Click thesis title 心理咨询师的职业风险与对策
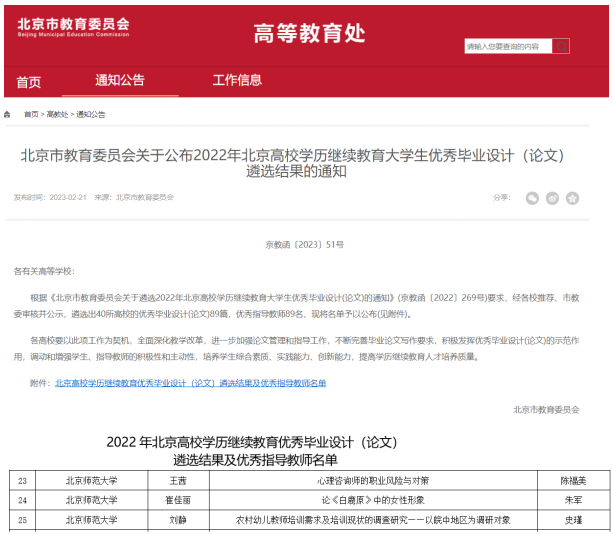 [x=373, y=480]
